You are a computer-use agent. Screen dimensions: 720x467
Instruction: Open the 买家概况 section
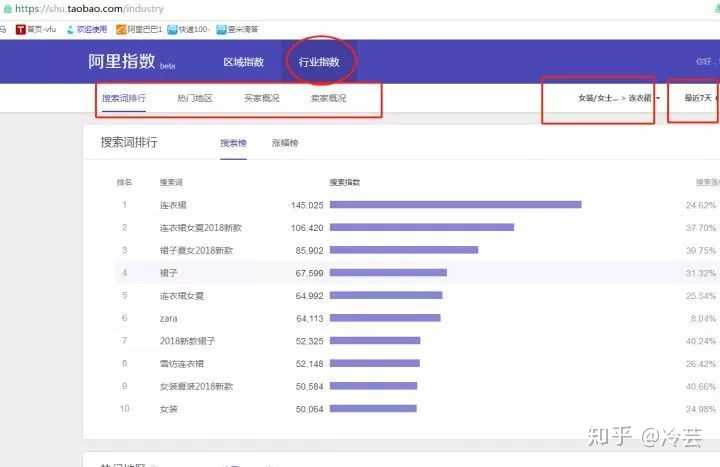(x=261, y=99)
